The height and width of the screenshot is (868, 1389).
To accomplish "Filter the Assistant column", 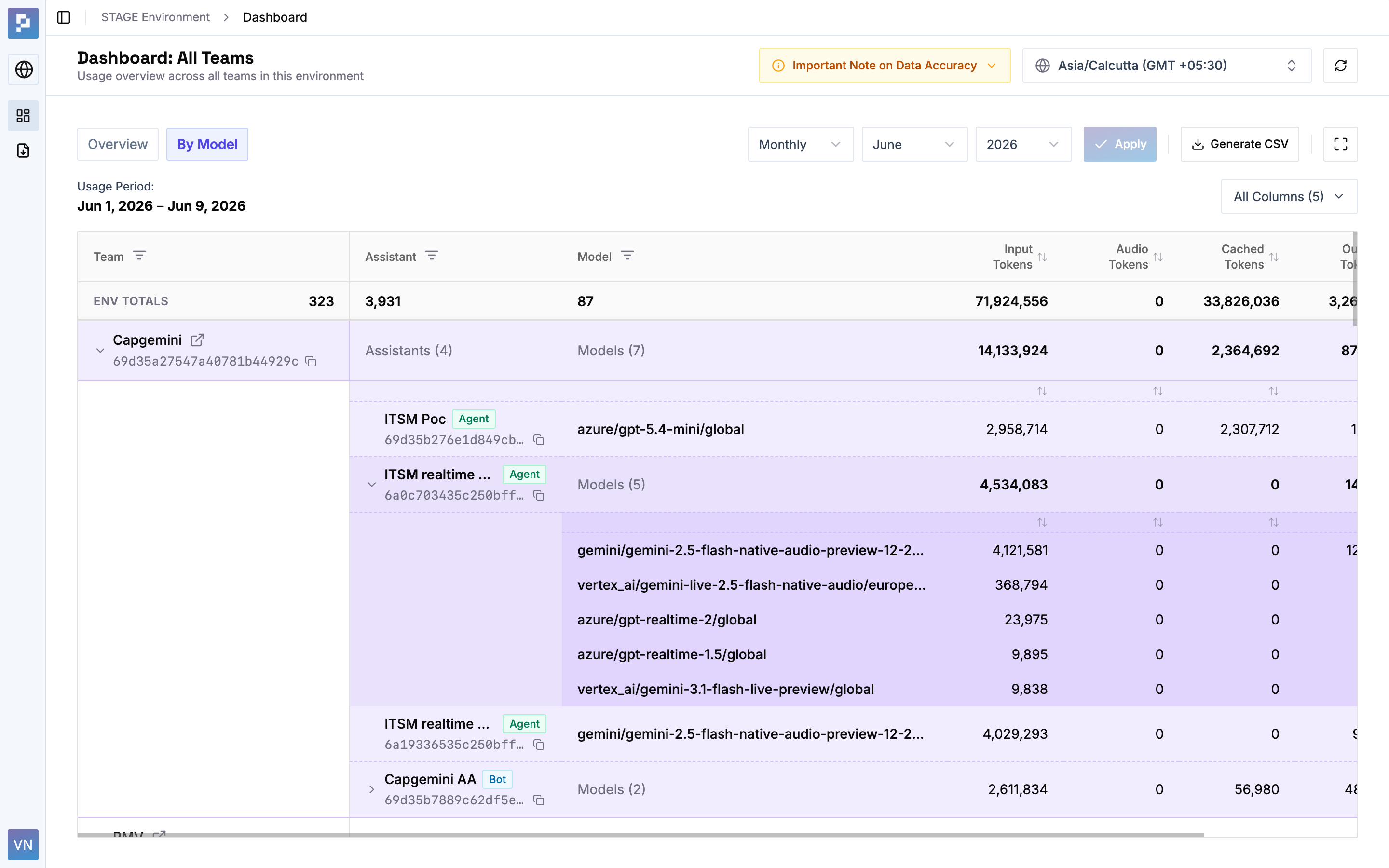I will point(432,256).
